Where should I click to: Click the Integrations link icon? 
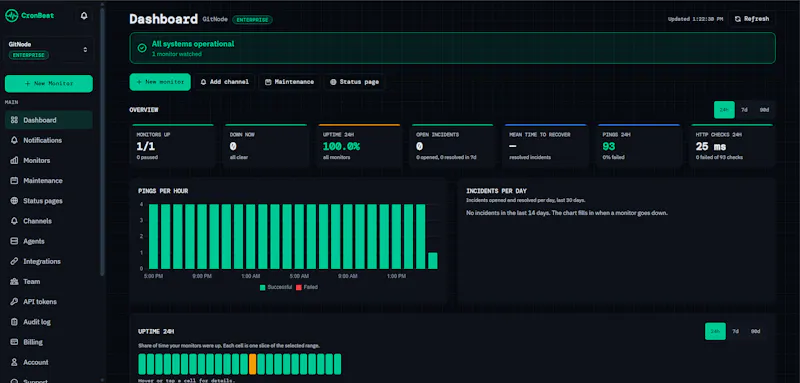(x=14, y=261)
